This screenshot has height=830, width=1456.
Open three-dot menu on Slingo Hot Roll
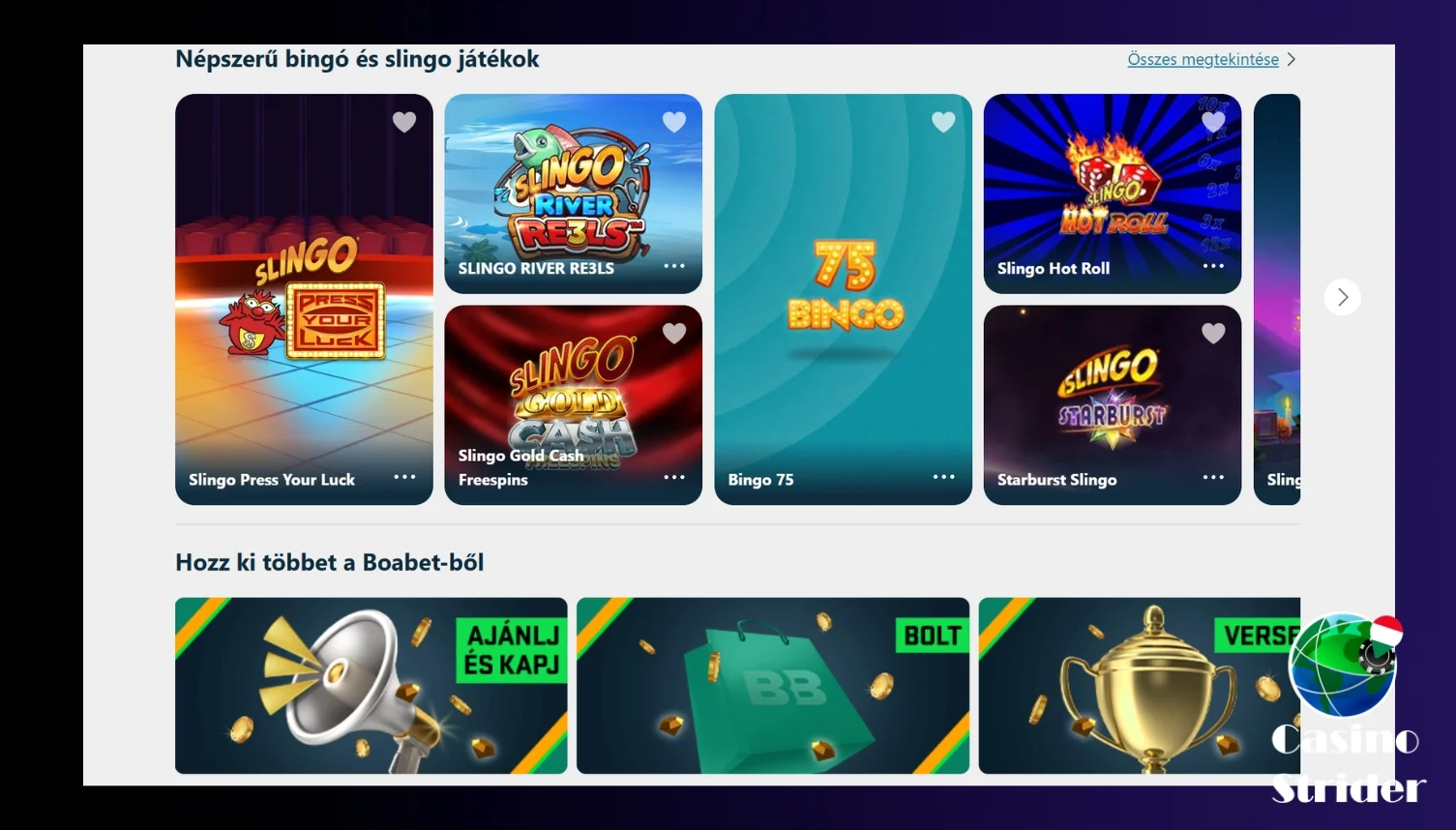point(1213,265)
